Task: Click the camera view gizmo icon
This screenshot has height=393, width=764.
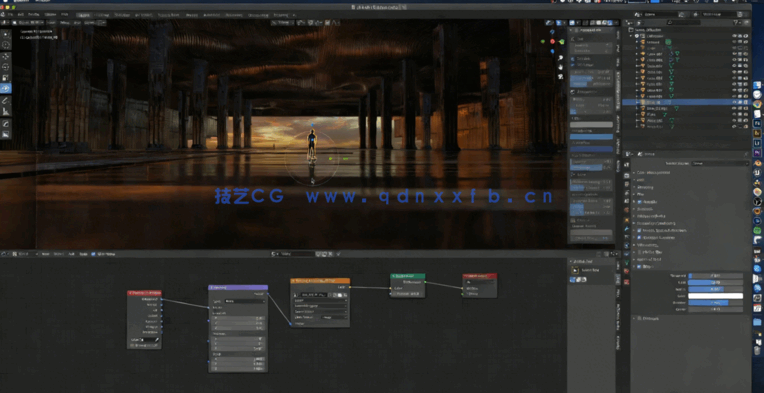Action: (x=561, y=76)
